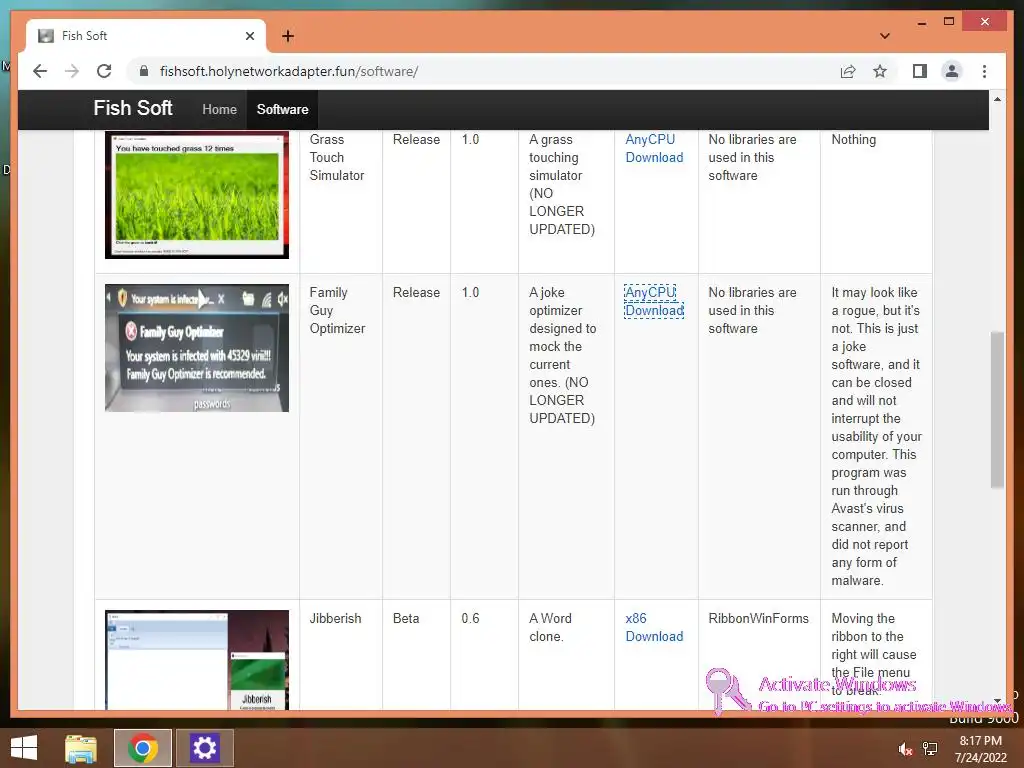
Task: Open Jibberish screenshot thumbnail
Action: 197,660
